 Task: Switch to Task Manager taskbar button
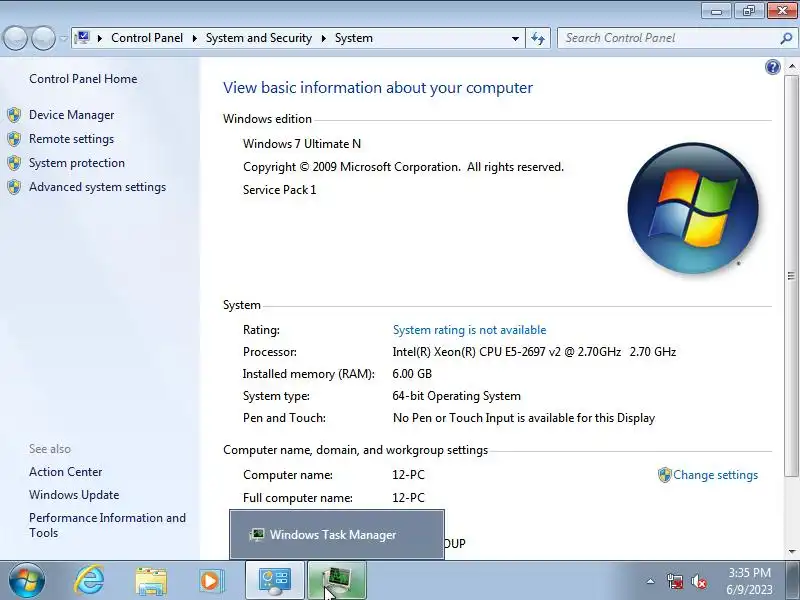(337, 581)
